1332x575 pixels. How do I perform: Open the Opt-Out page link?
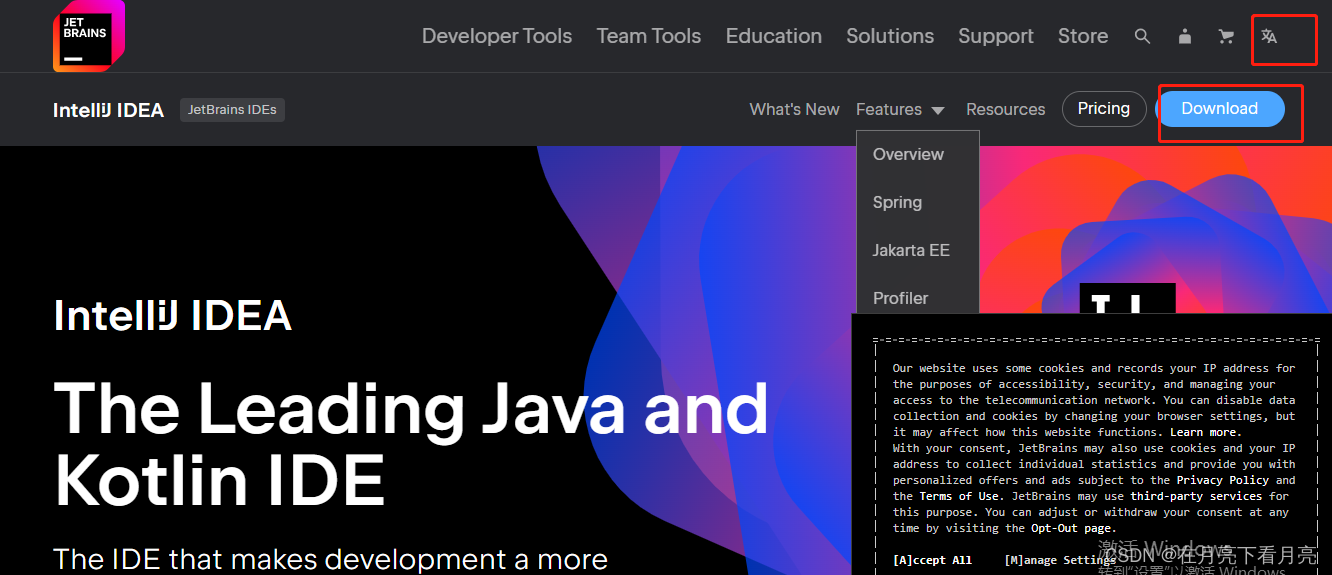pos(1071,528)
